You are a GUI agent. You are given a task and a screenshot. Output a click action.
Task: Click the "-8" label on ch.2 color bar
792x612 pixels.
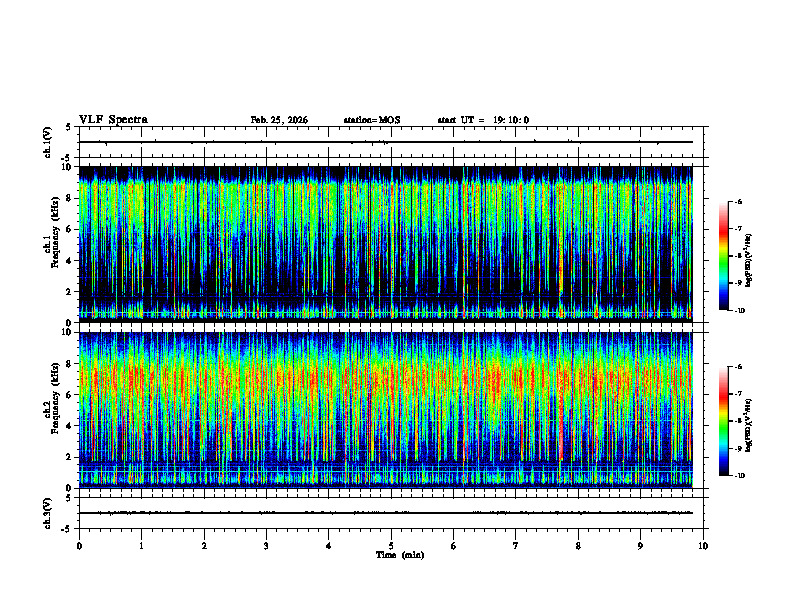click(x=738, y=421)
